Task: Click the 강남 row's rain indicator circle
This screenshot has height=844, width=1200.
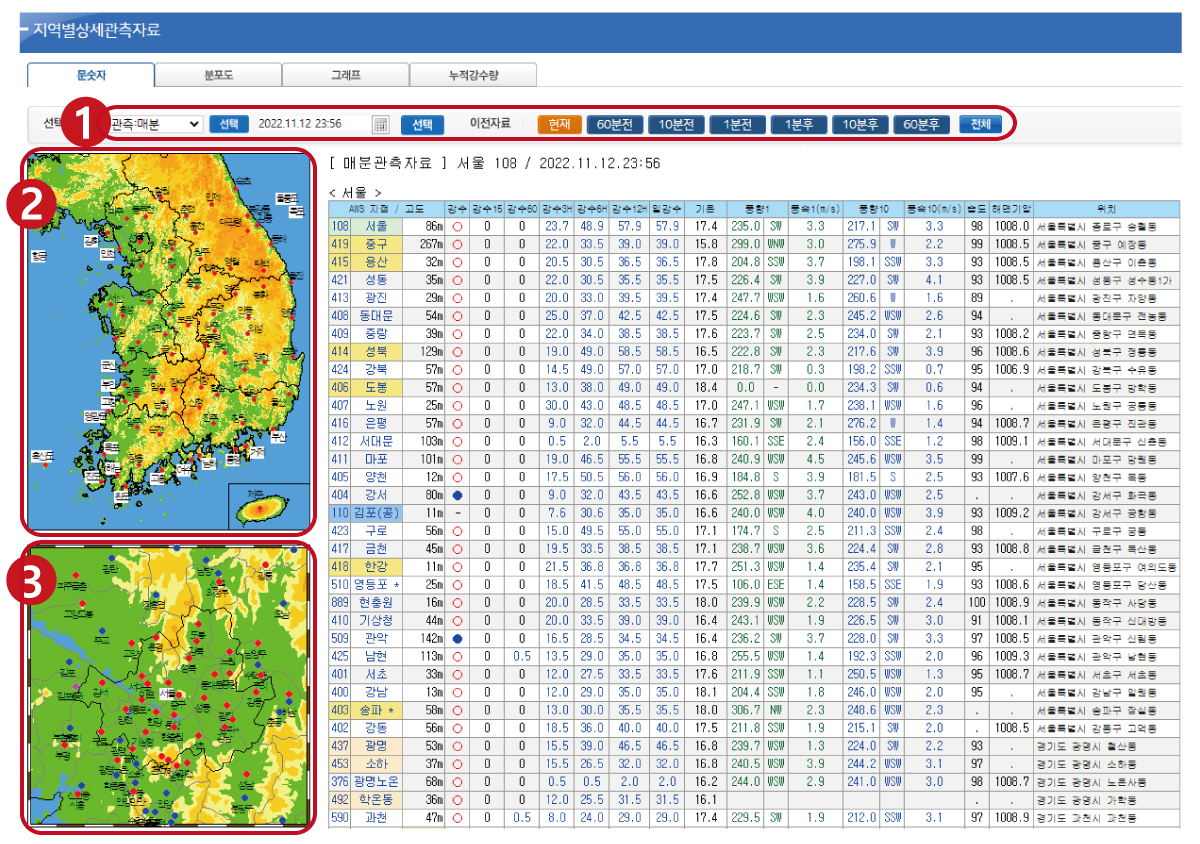Action: click(457, 692)
